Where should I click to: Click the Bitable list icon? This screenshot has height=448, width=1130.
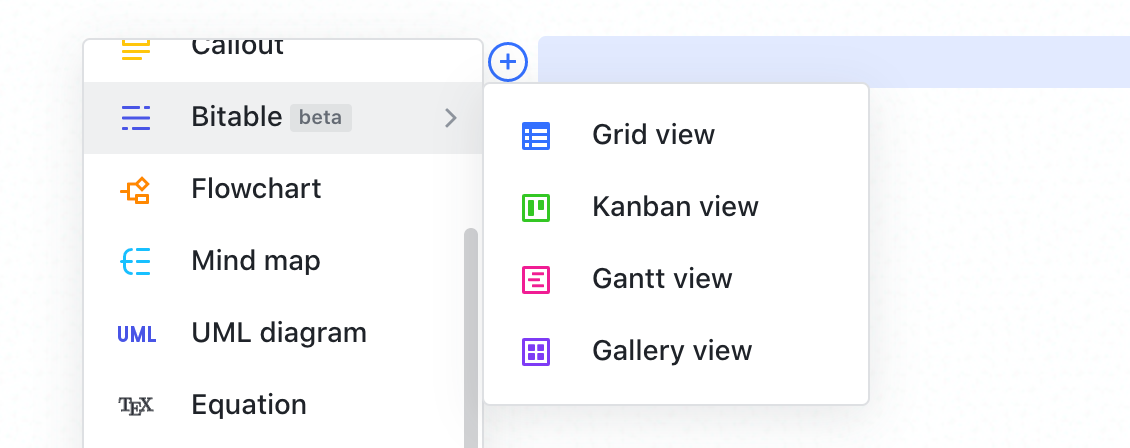click(136, 118)
